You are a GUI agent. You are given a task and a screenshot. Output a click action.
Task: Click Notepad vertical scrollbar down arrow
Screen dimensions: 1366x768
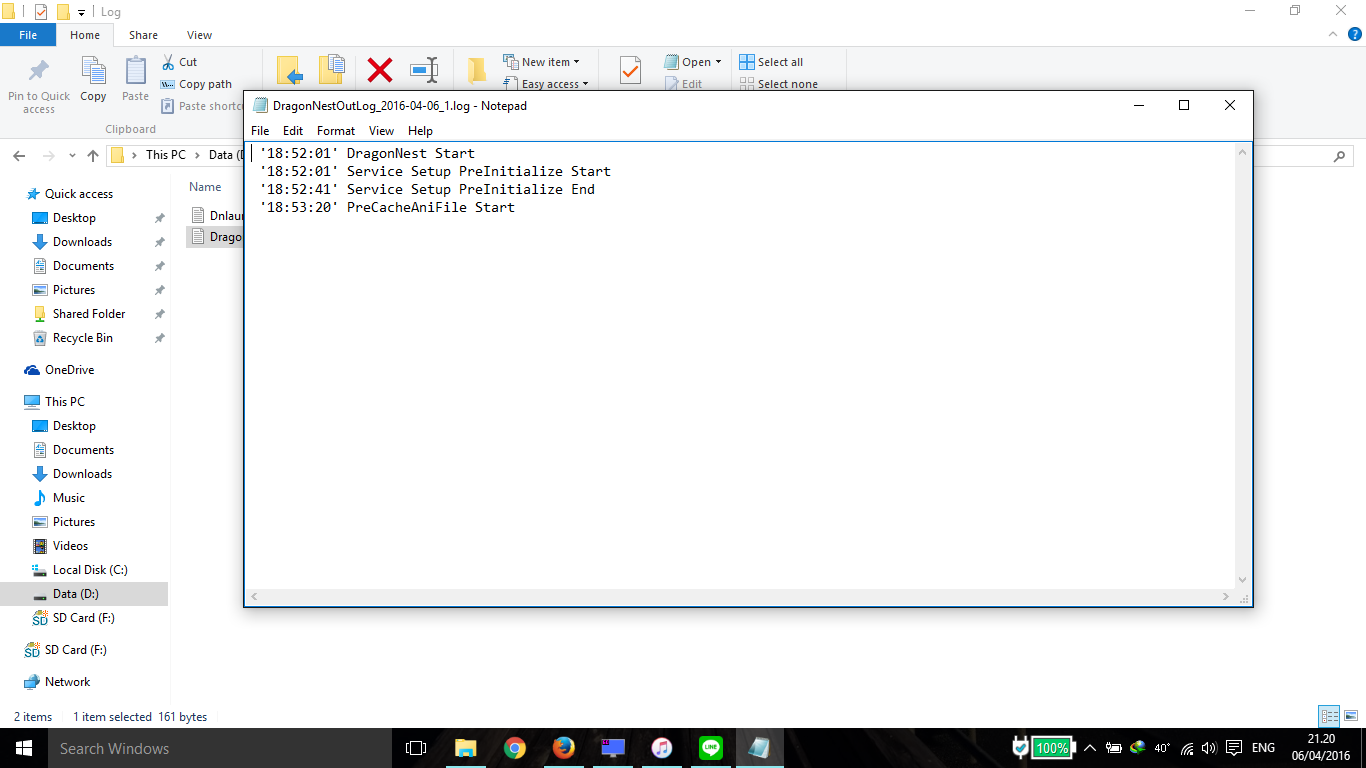pos(1243,580)
